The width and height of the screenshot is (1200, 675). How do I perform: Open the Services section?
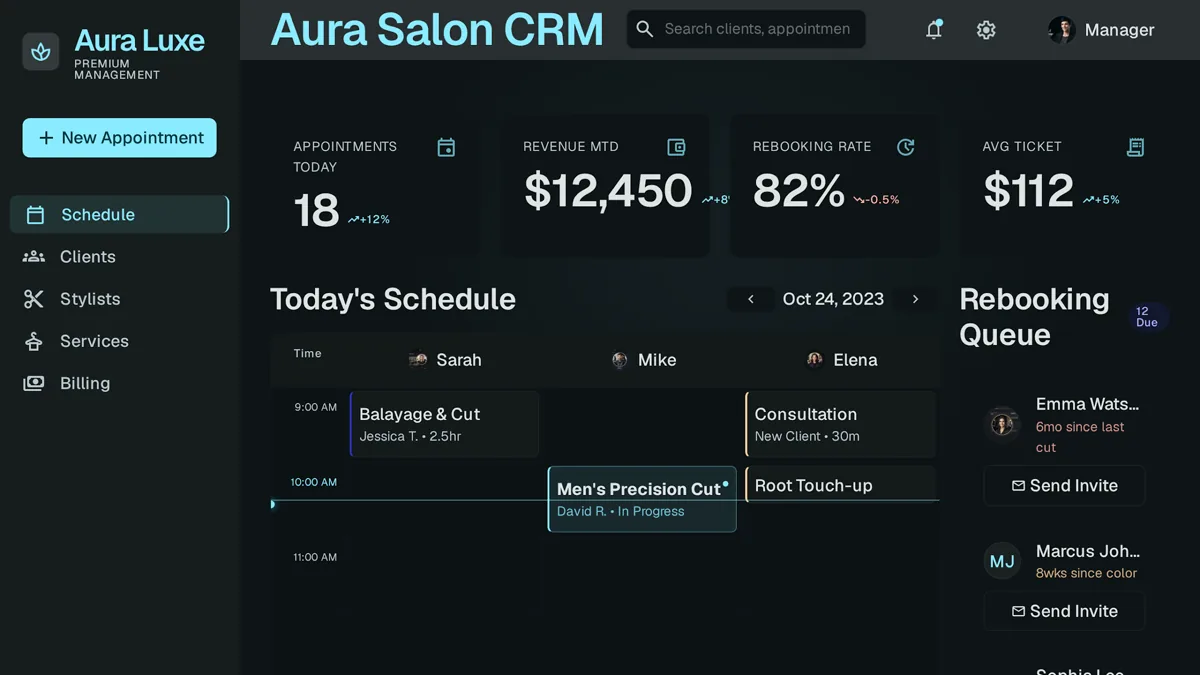tap(119, 341)
